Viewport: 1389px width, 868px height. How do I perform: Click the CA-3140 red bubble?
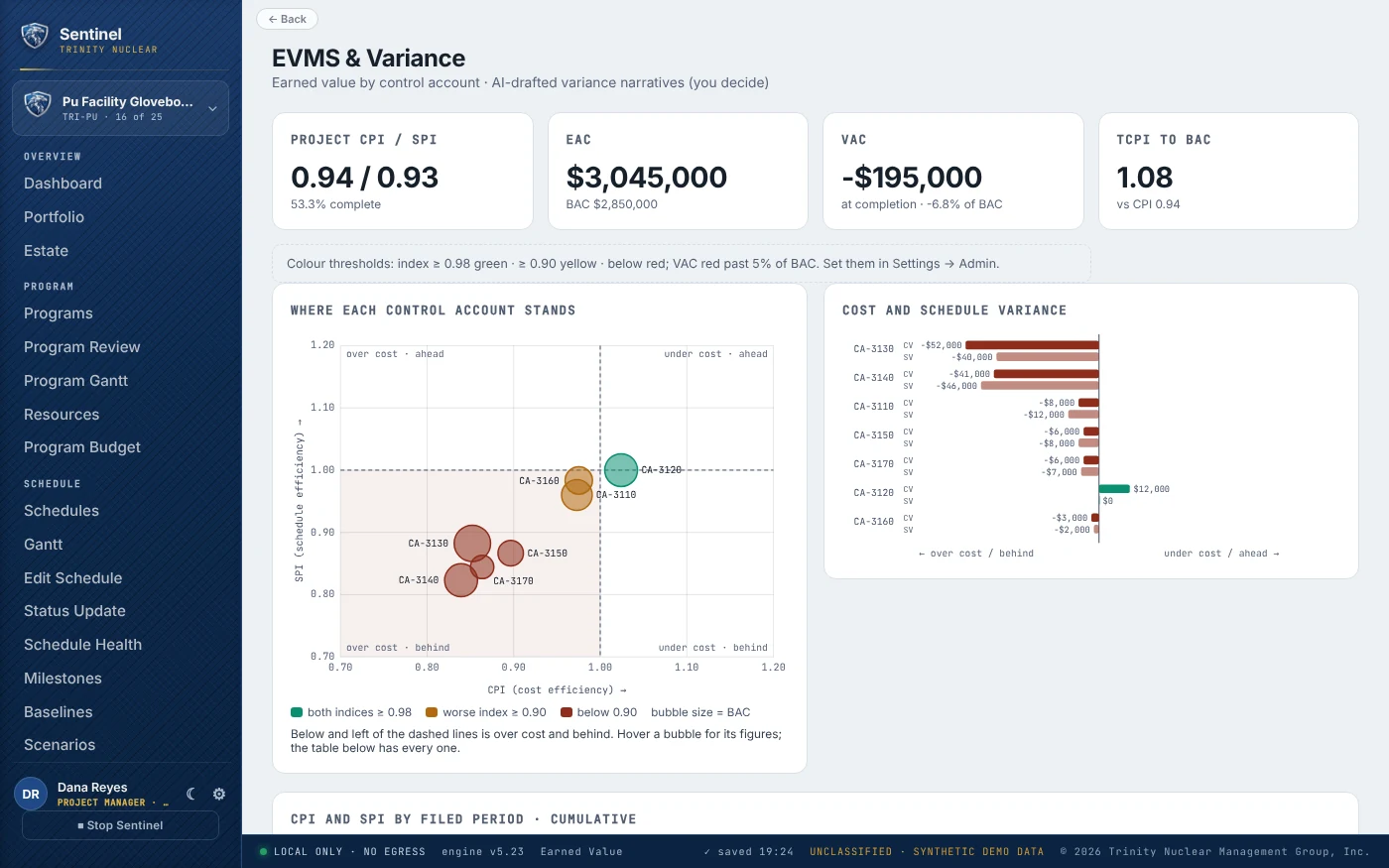[x=460, y=579]
